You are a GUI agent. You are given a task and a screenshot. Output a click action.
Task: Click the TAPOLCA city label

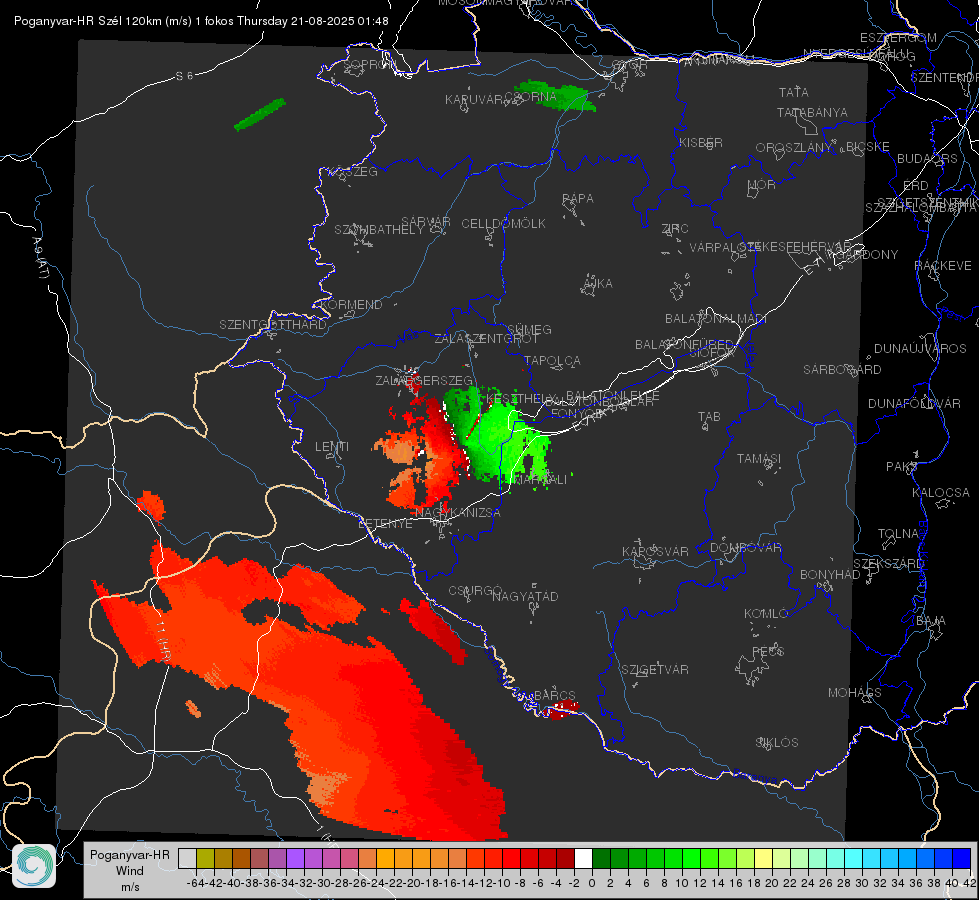pyautogui.click(x=552, y=361)
